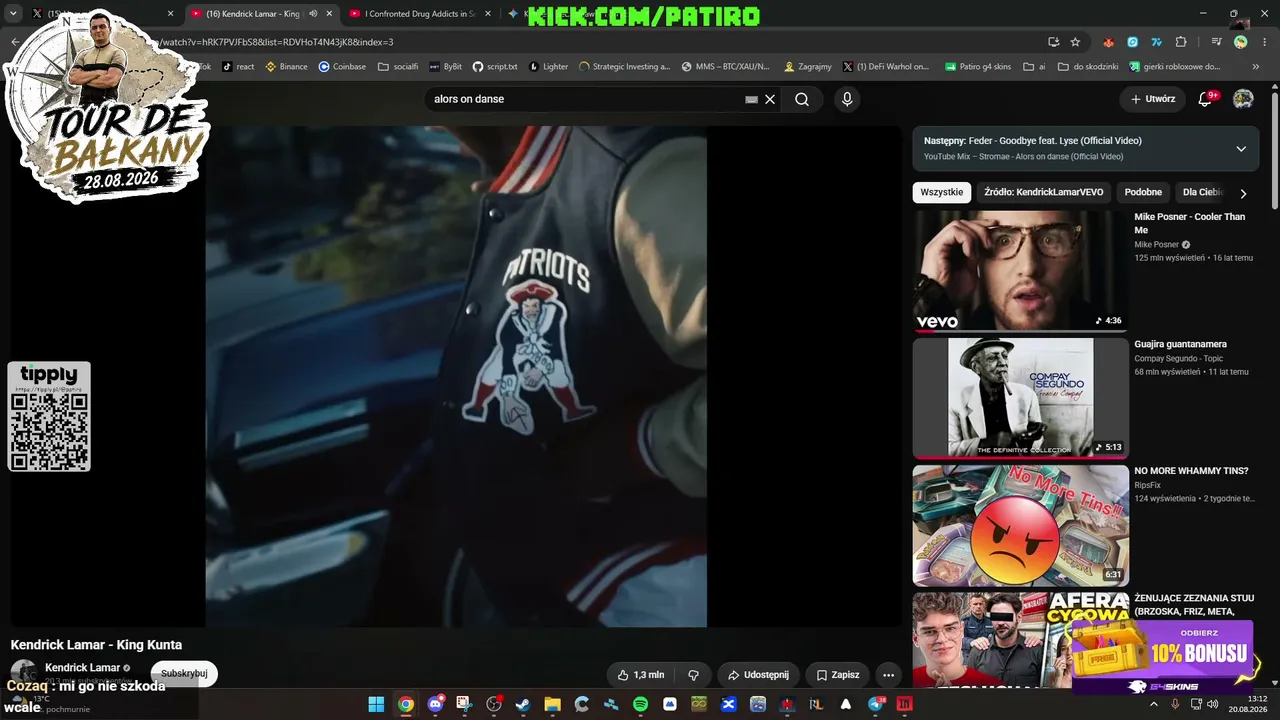Open Chrome media controls icon

pyautogui.click(x=1216, y=42)
